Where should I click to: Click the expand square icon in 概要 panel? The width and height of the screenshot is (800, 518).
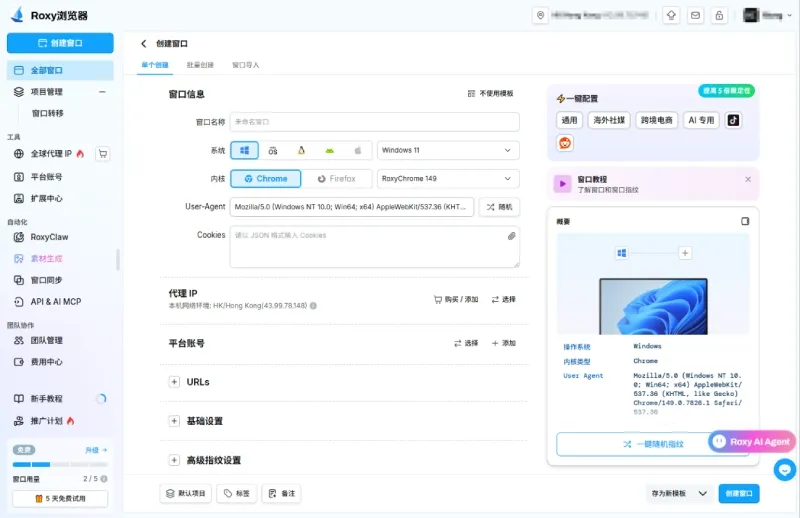(x=745, y=221)
